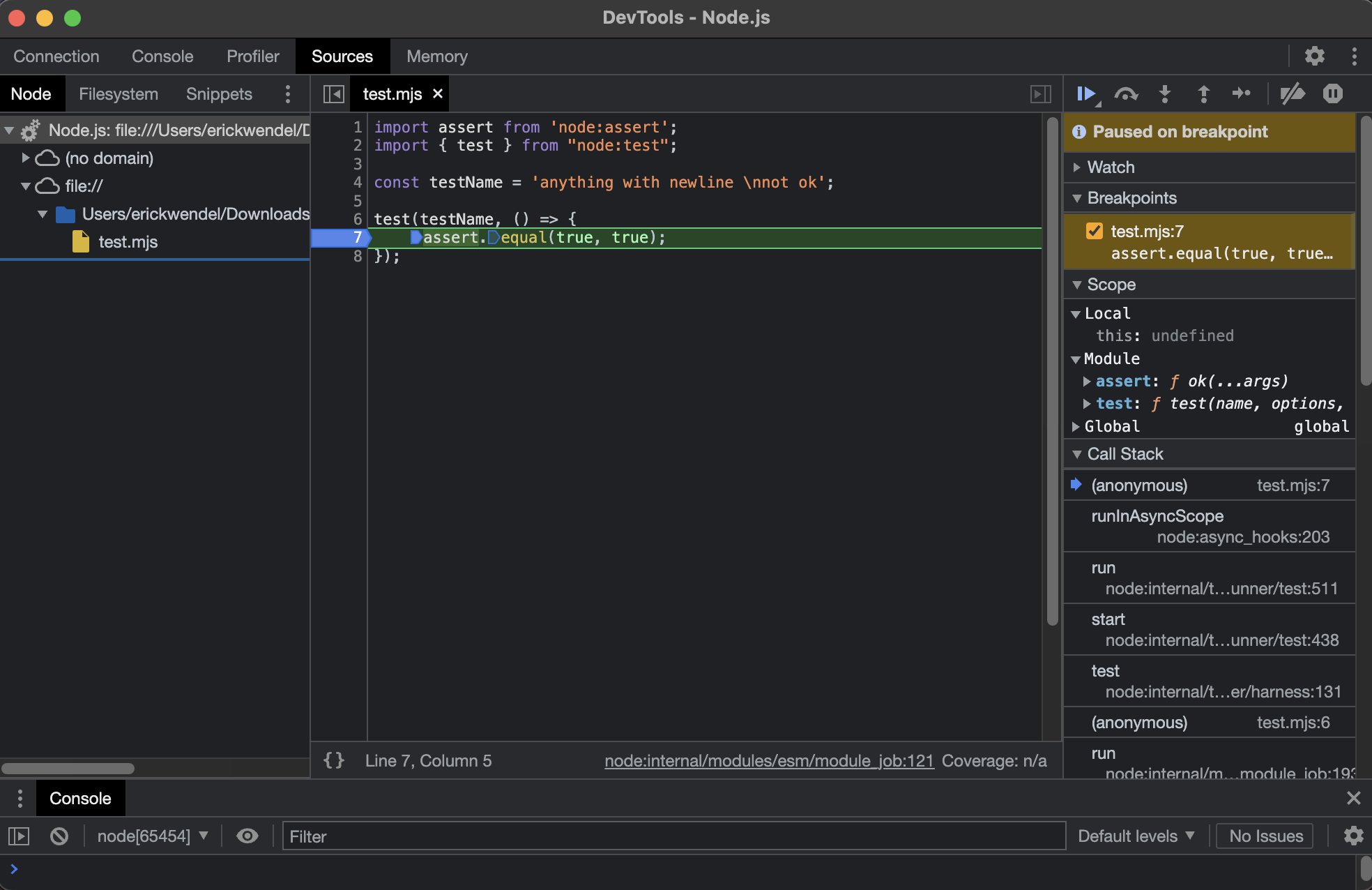The image size is (1372, 890).
Task: Step over next function call
Action: (x=1126, y=93)
